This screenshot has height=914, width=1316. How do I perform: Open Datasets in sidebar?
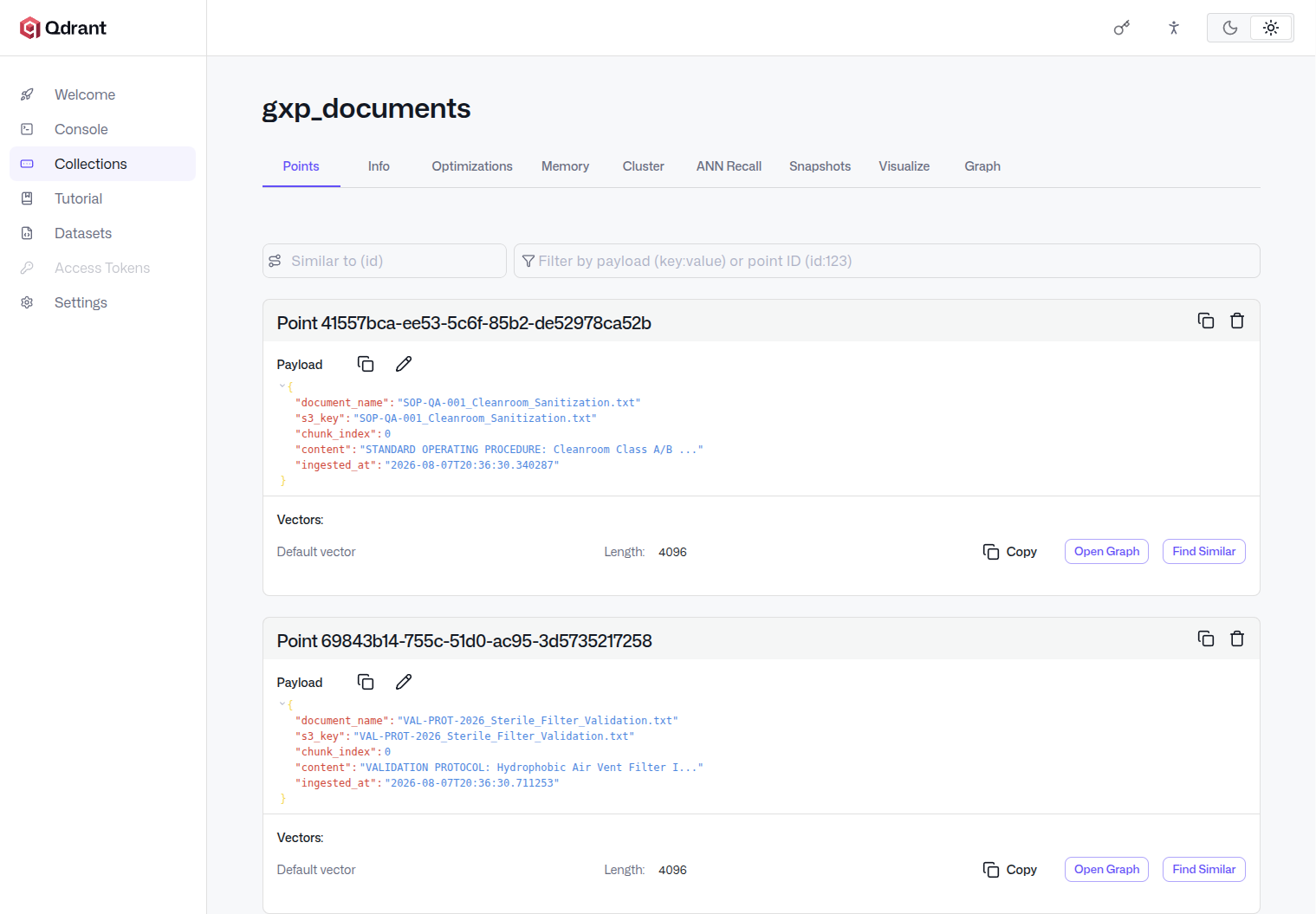coord(102,233)
